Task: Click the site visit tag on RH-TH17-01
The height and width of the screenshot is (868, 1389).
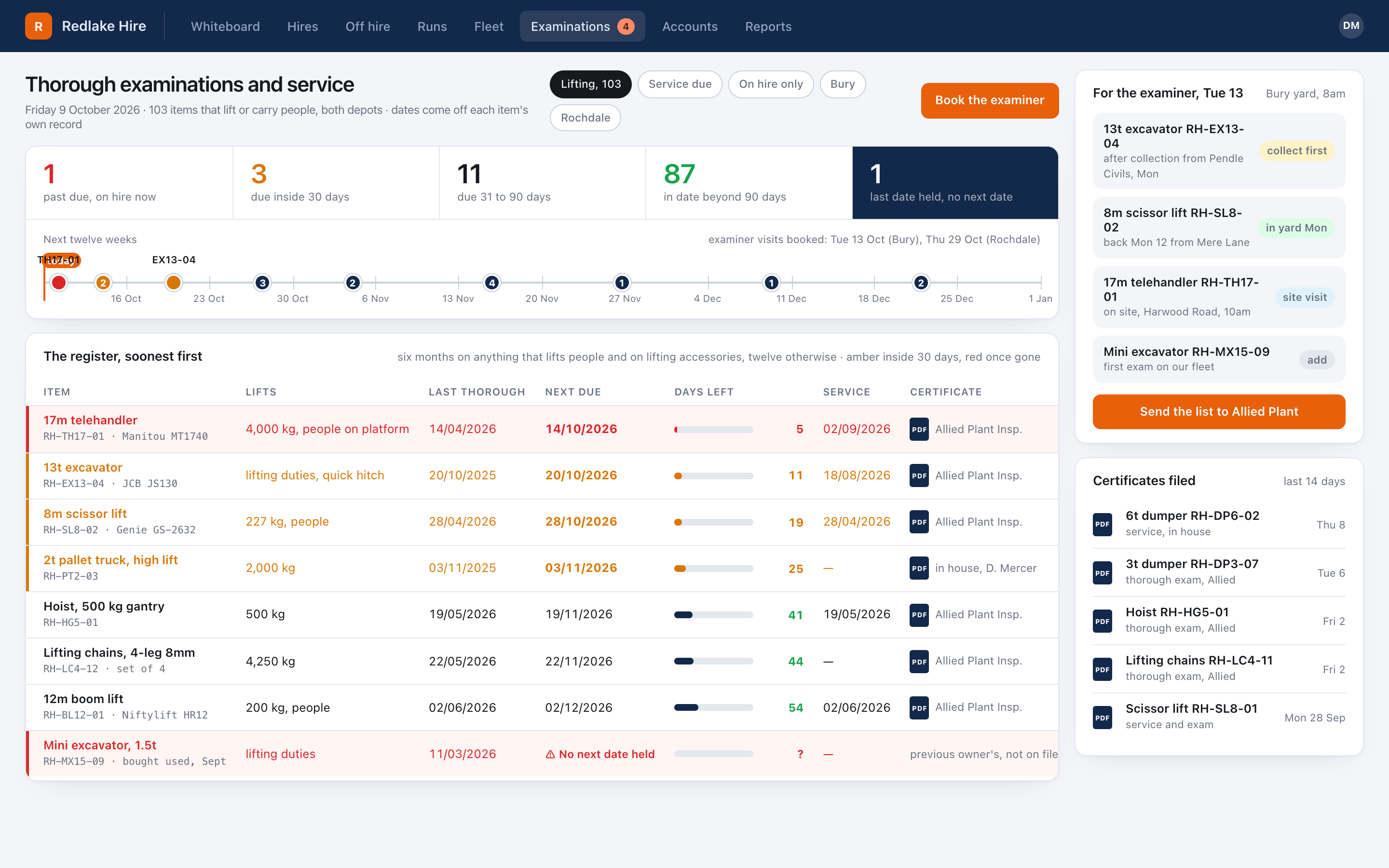Action: coord(1305,298)
